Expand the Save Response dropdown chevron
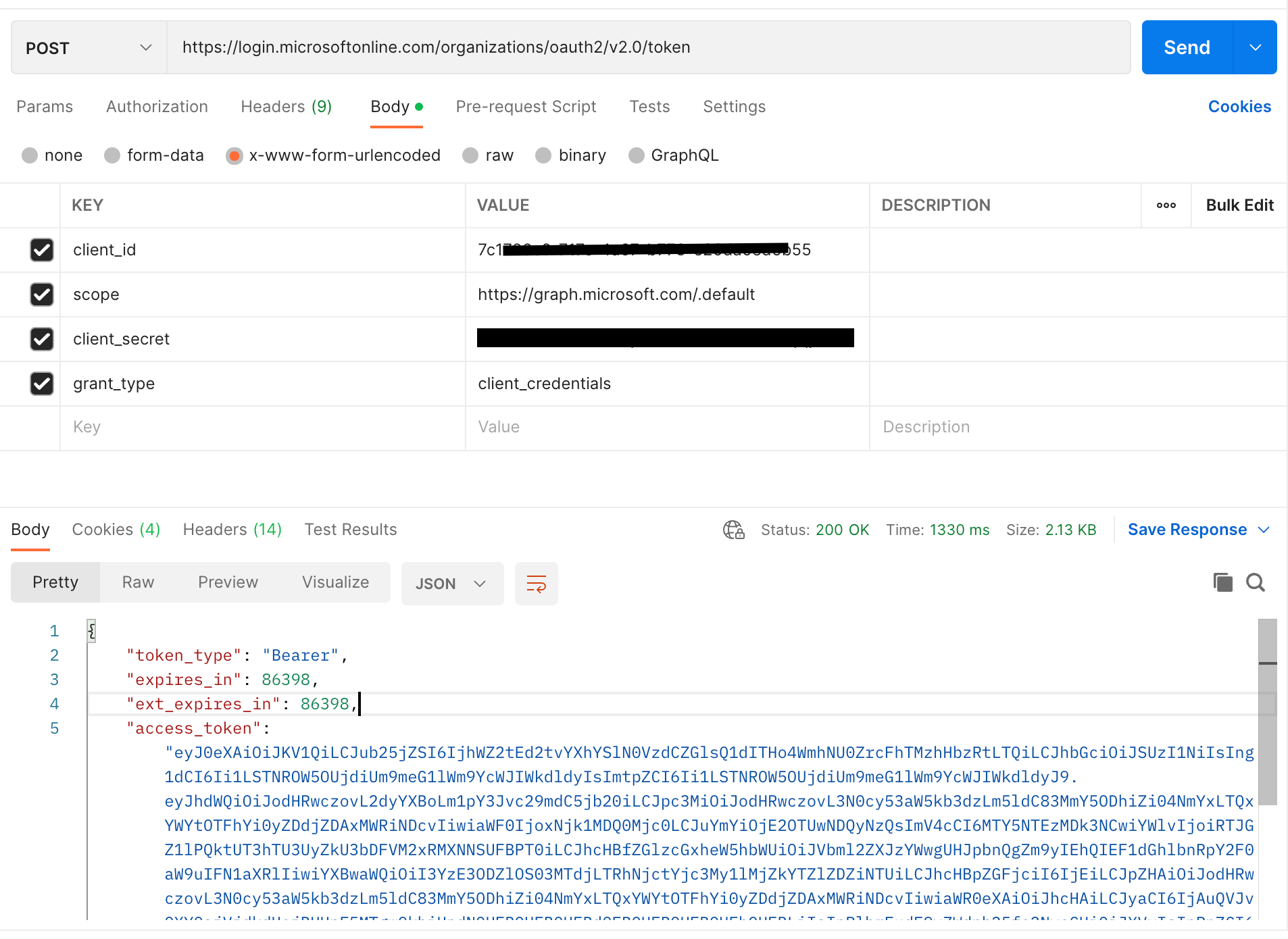Viewport: 1288px width, 939px height. (x=1264, y=530)
